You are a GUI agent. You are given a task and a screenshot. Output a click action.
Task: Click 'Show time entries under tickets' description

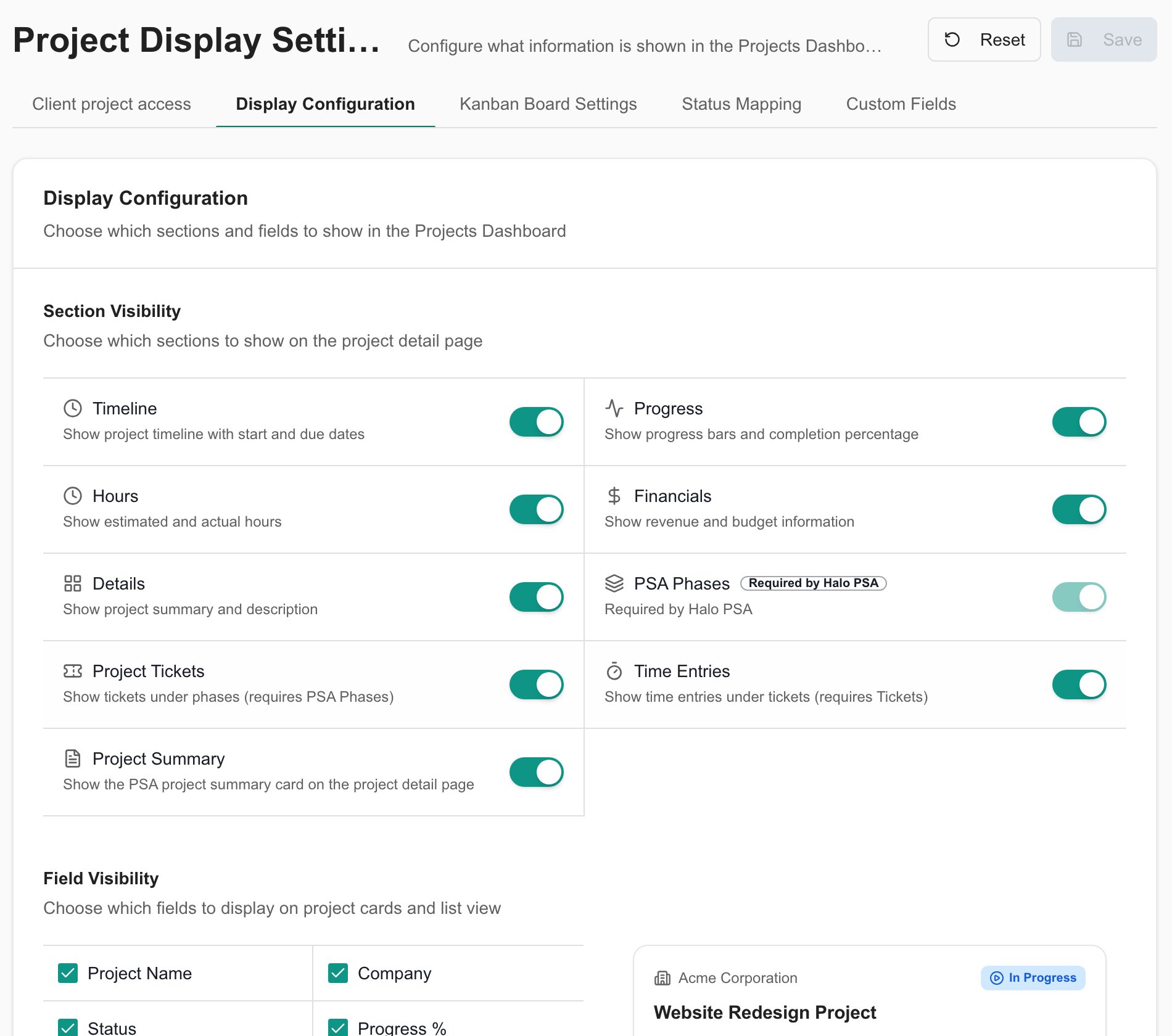766,697
